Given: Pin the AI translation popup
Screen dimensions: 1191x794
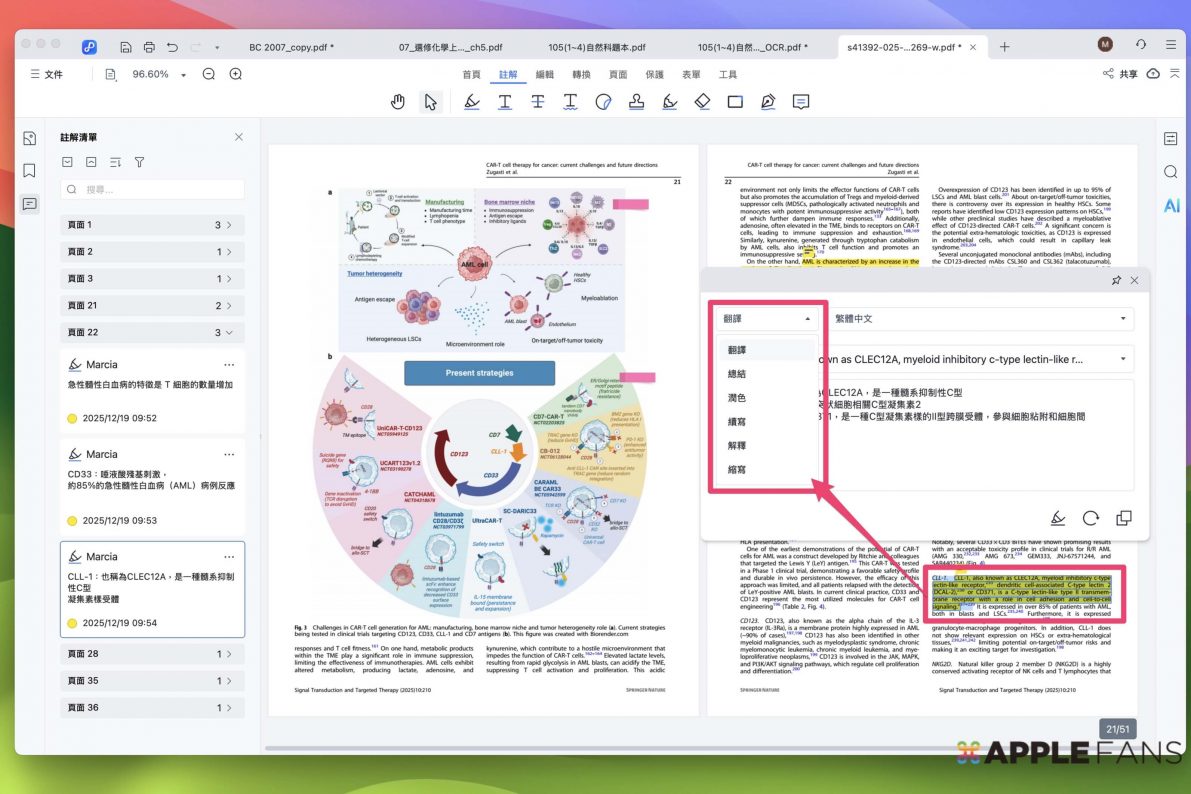Looking at the screenshot, I should click(x=1116, y=281).
